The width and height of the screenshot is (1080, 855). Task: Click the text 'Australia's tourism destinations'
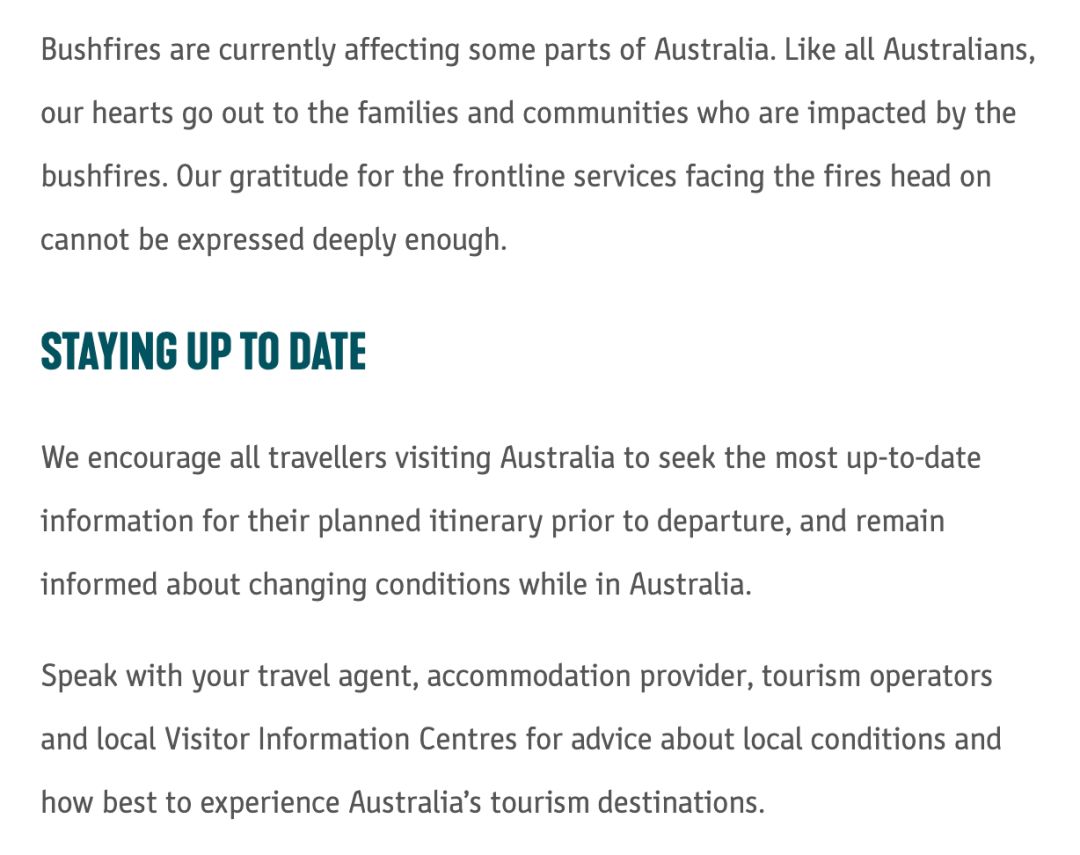(x=555, y=803)
